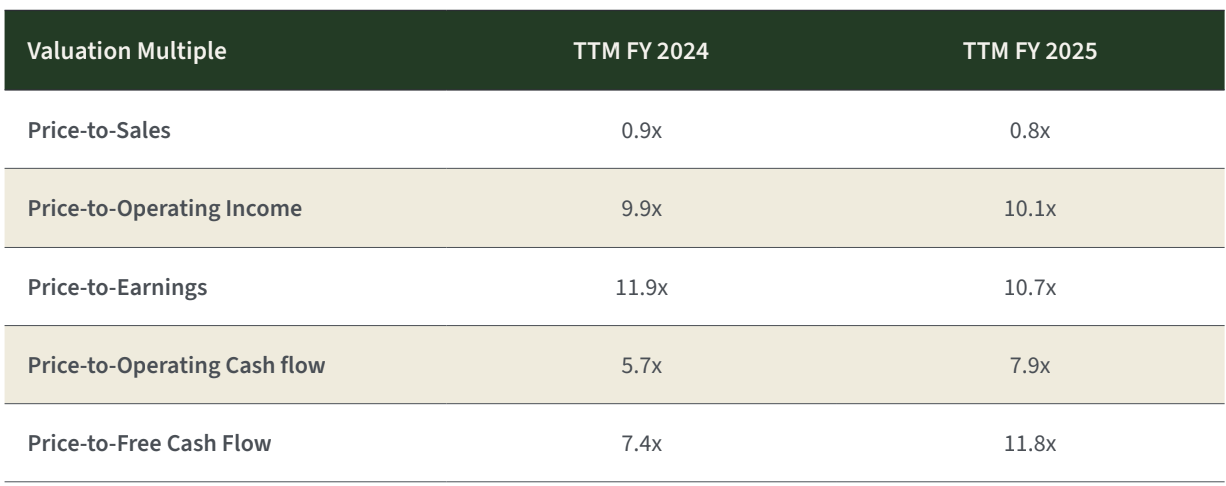
Task: Select the Price-to-Operating Income row label
Action: point(151,209)
